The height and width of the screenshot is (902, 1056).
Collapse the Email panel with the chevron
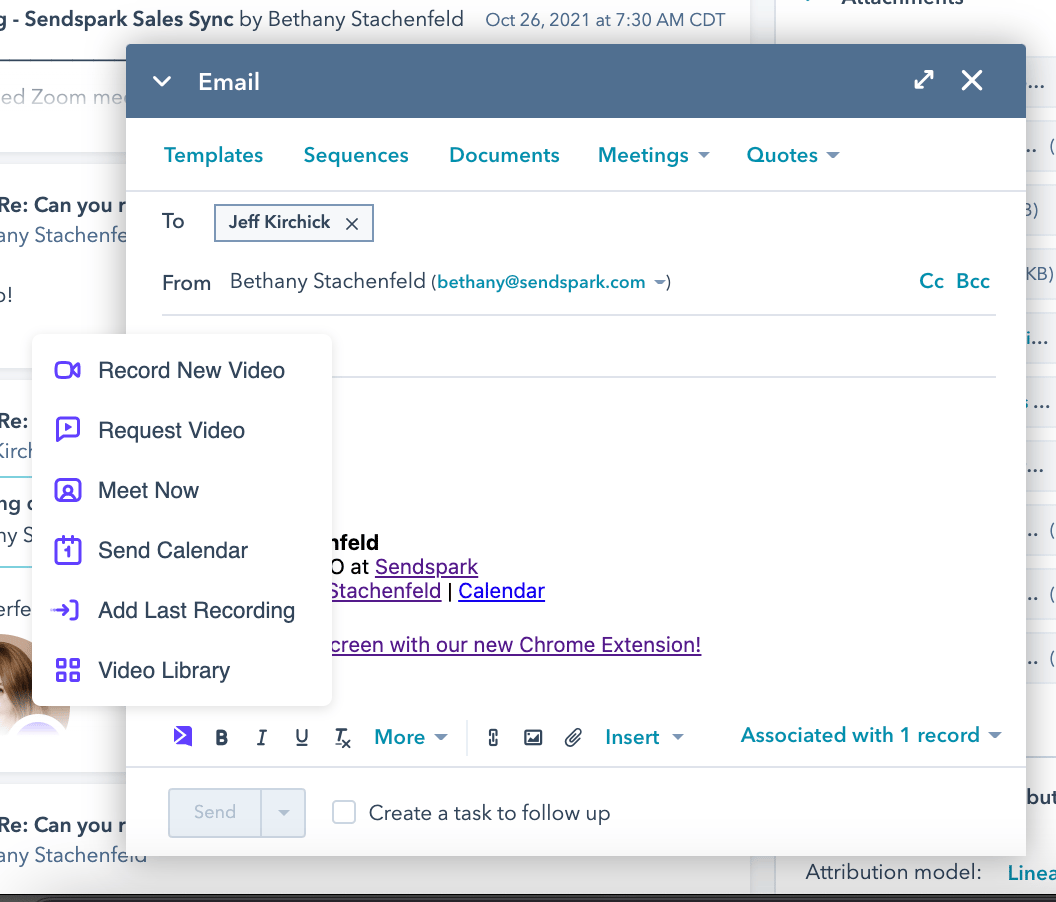click(162, 82)
